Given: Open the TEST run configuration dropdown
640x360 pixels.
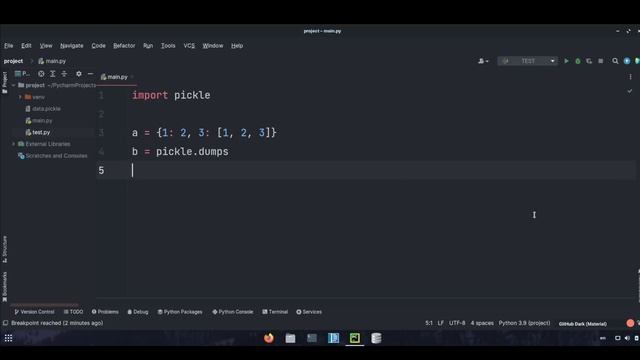Looking at the screenshot, I should point(527,61).
